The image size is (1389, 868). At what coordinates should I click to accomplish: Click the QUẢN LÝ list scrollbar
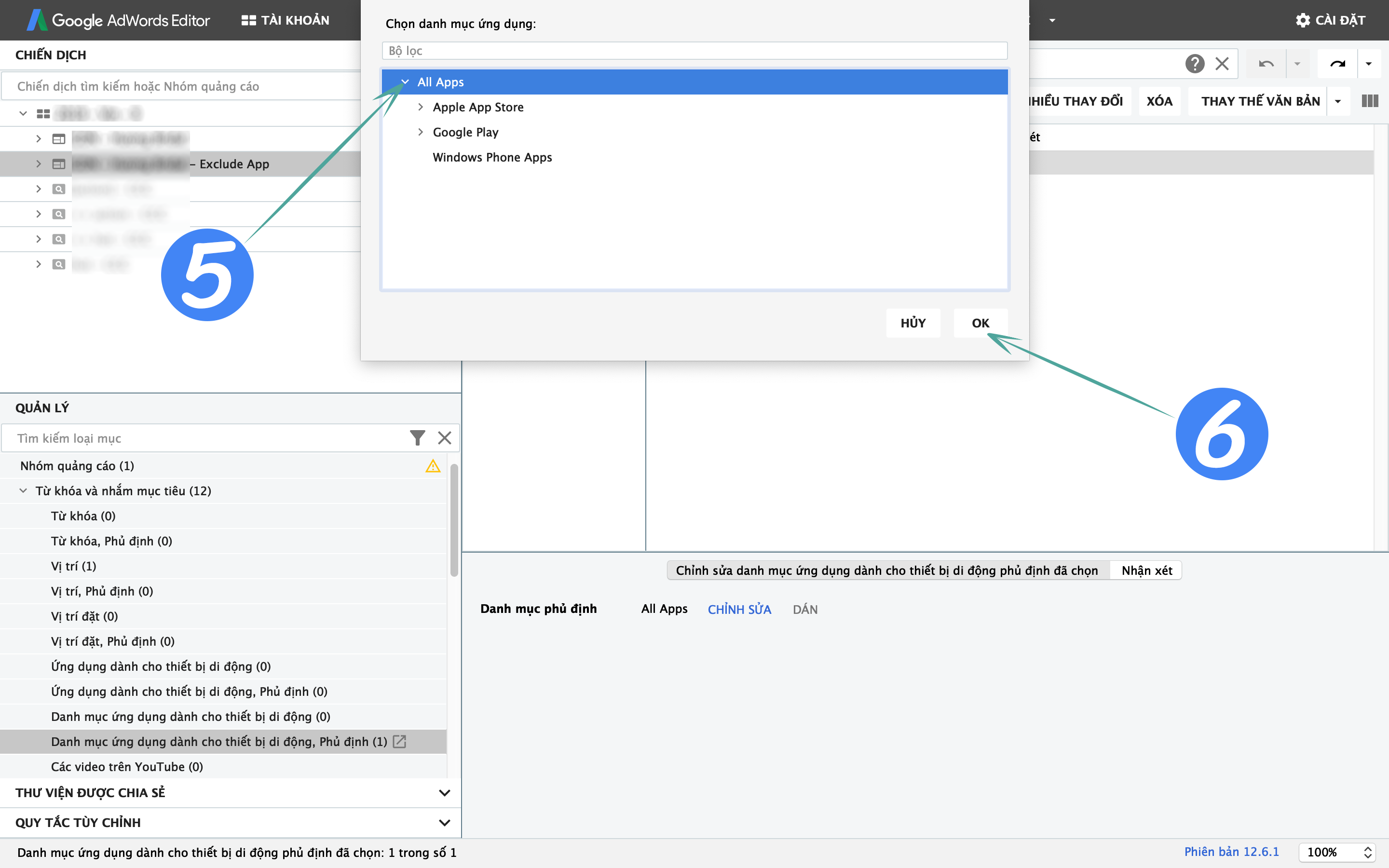tap(454, 519)
